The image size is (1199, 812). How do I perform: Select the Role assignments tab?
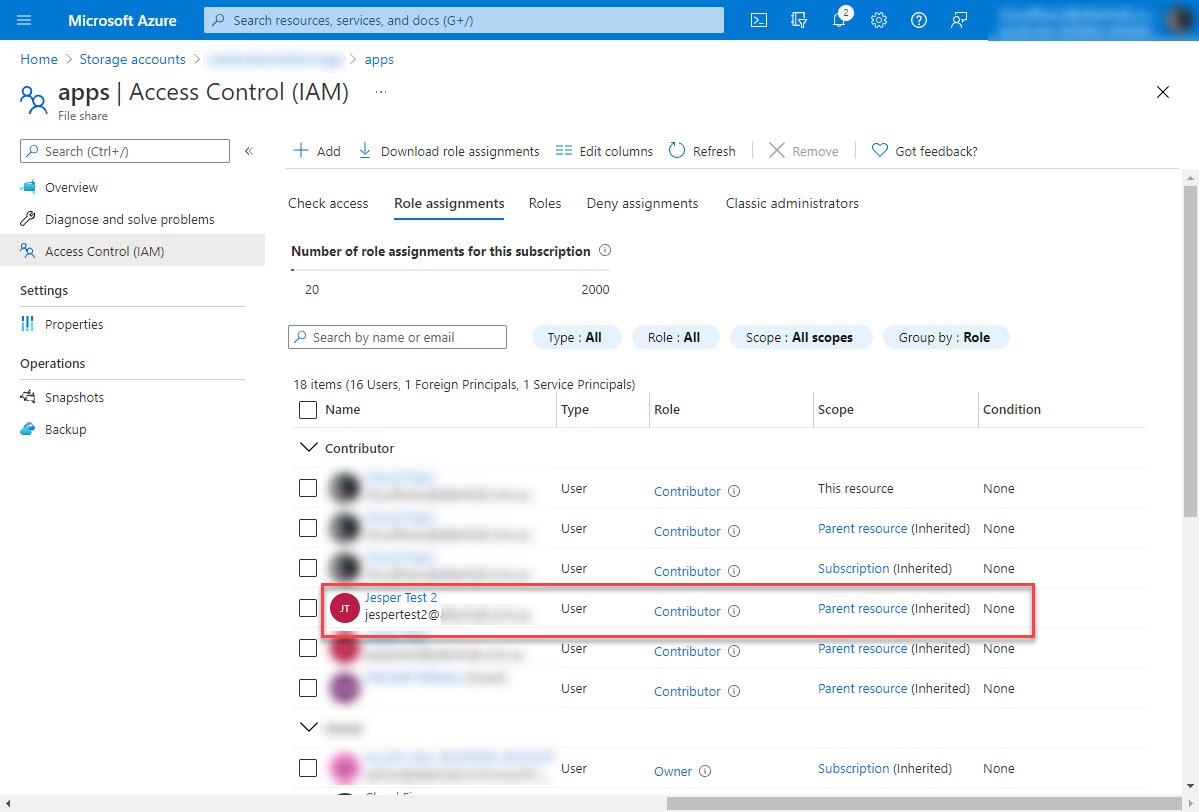coord(449,203)
